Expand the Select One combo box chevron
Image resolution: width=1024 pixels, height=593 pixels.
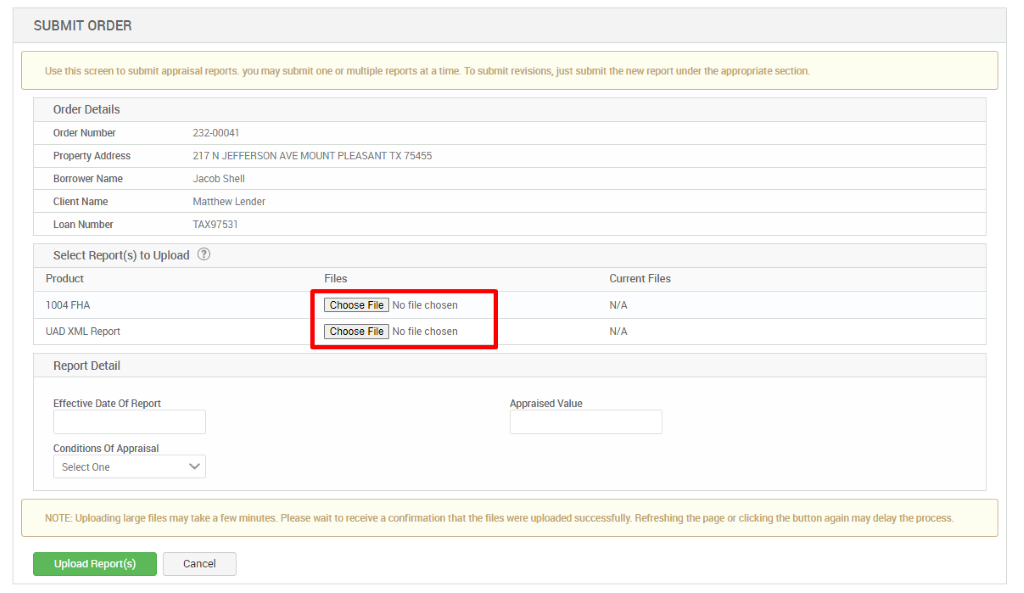coord(196,466)
